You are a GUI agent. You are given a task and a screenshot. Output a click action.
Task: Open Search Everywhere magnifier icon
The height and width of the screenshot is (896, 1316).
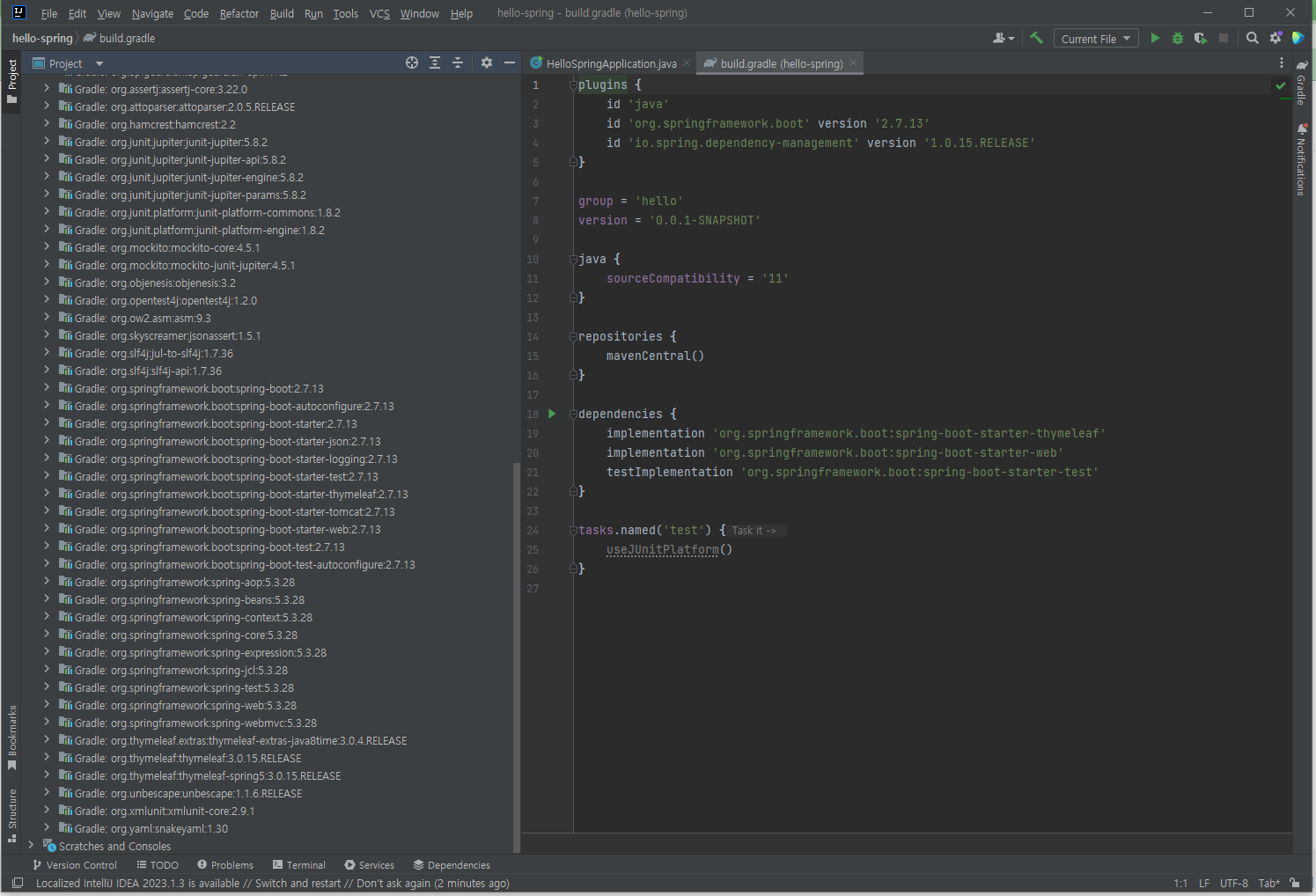(1253, 38)
